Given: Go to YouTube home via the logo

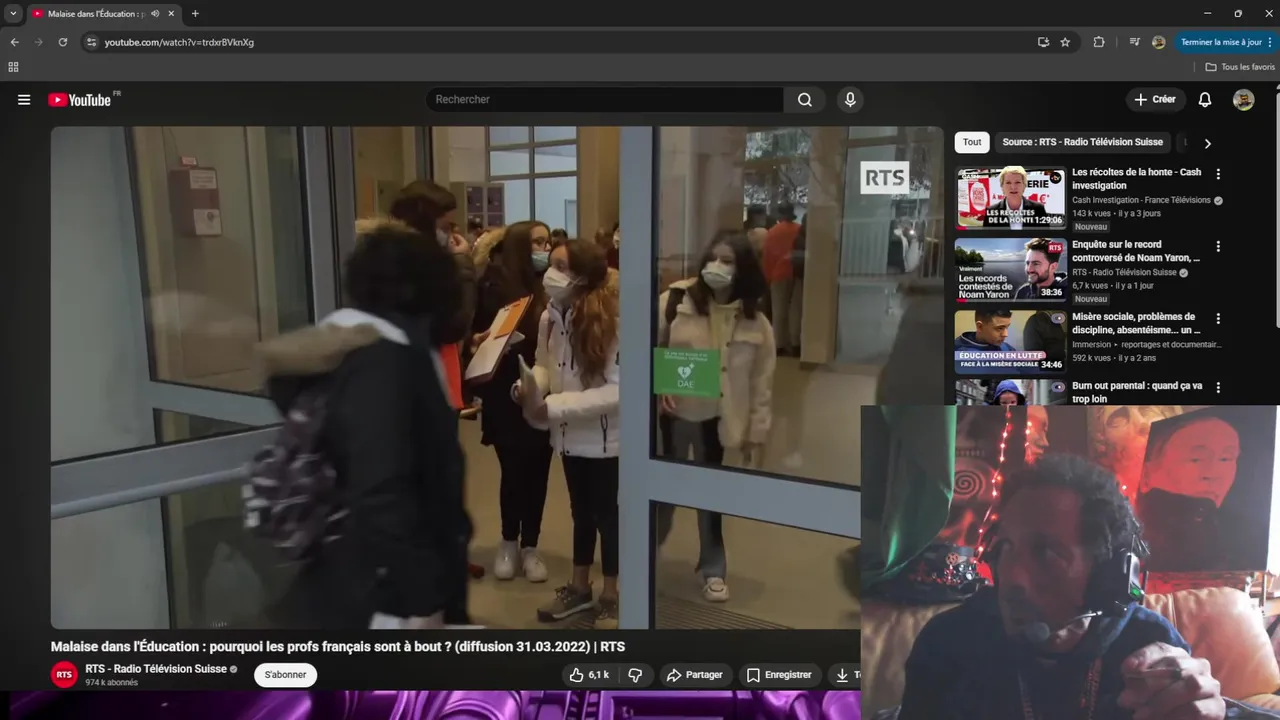Looking at the screenshot, I should pos(80,100).
